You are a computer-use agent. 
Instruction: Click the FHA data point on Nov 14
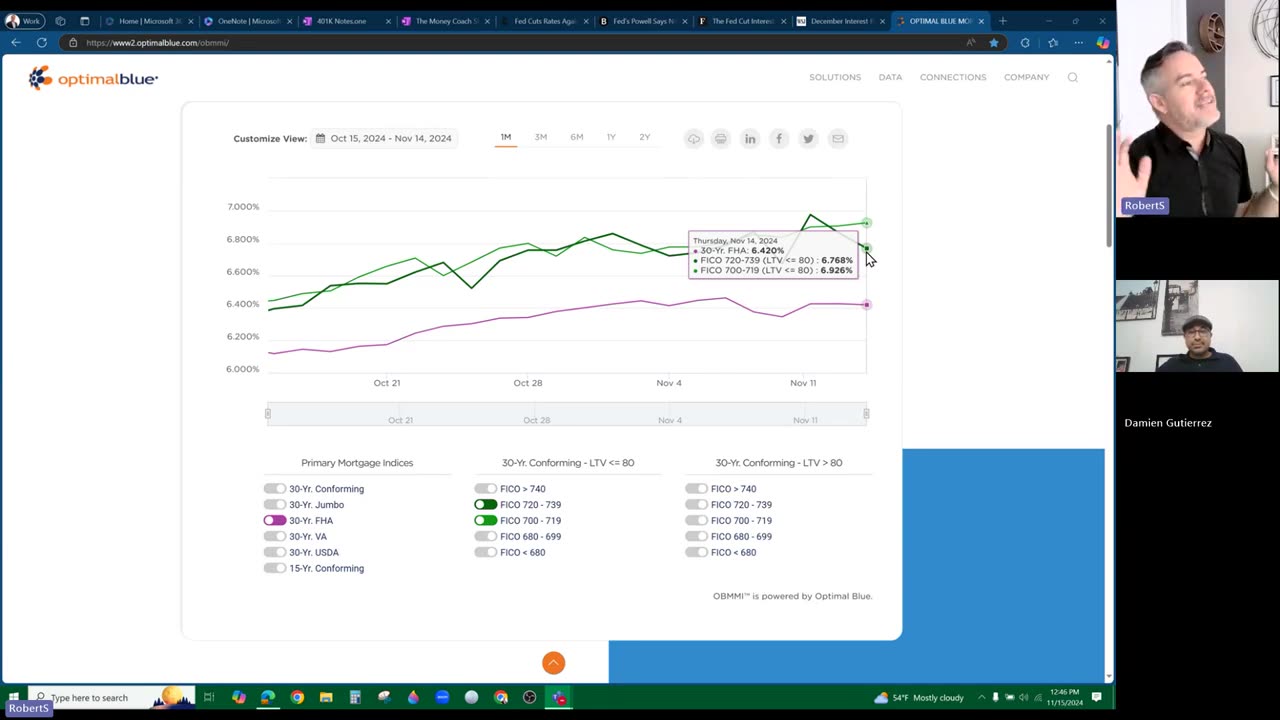point(866,304)
